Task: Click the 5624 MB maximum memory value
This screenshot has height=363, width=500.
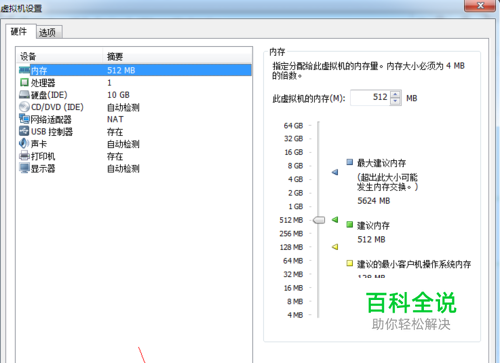Action: point(374,201)
